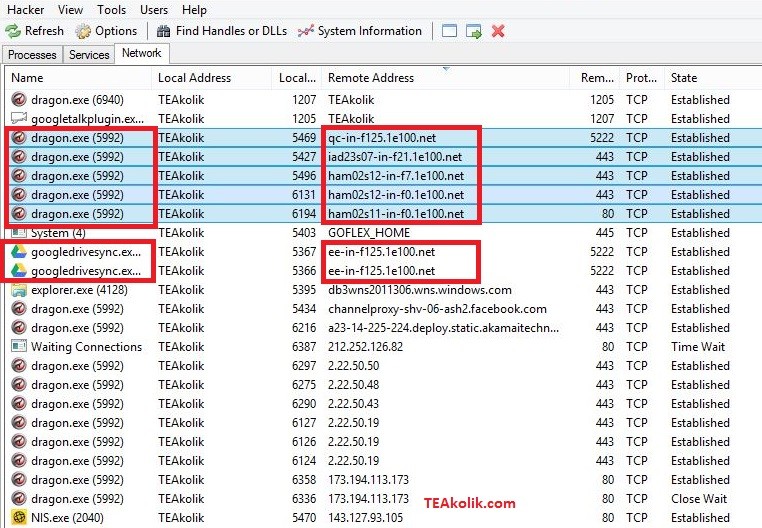Select db3wns2011306.wns.windows.com remote address

420,290
